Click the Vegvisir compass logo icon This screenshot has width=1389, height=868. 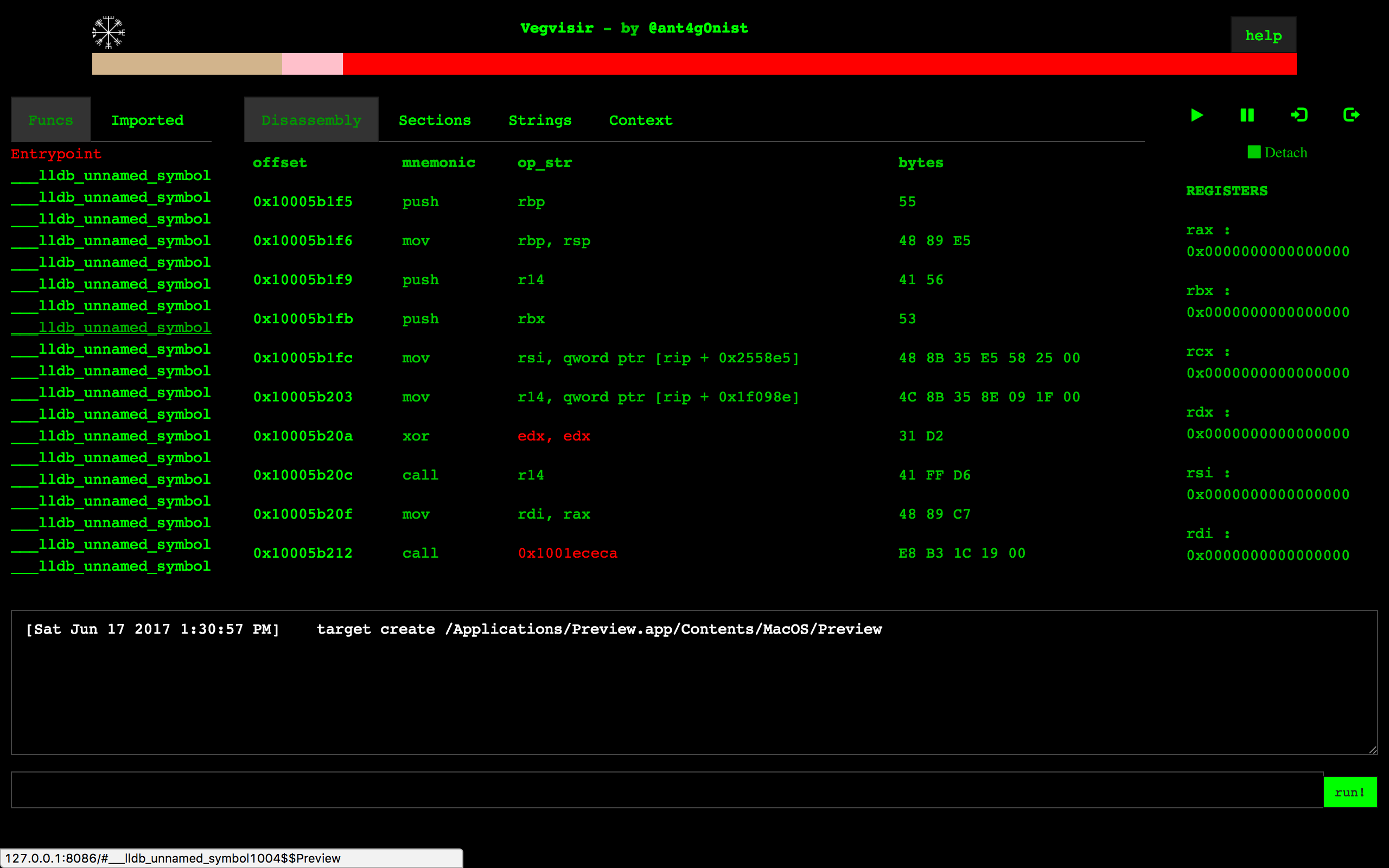(x=109, y=33)
